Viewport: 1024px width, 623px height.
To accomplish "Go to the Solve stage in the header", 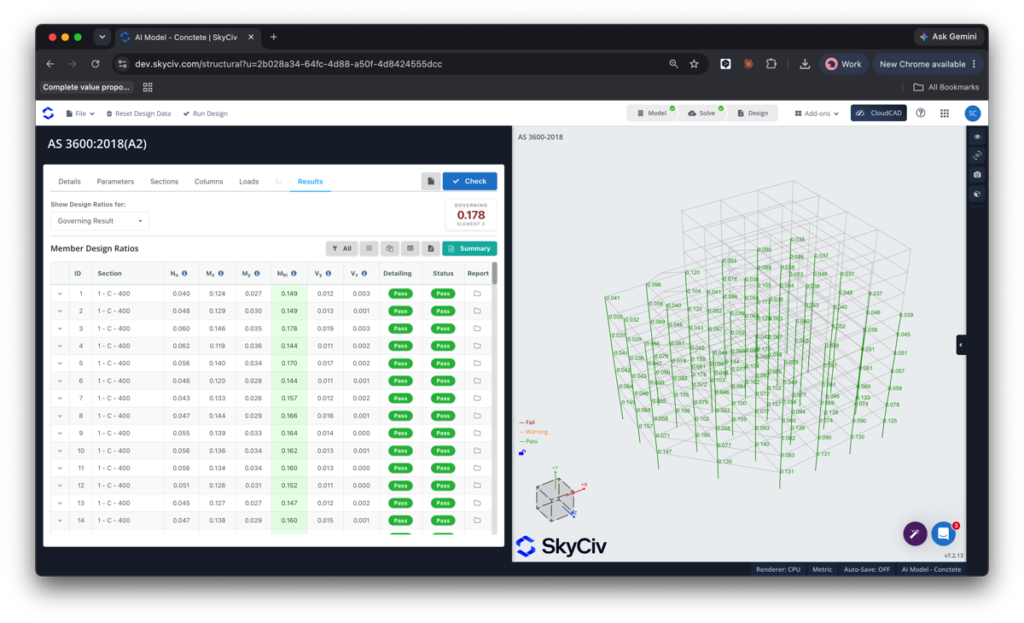I will click(703, 113).
